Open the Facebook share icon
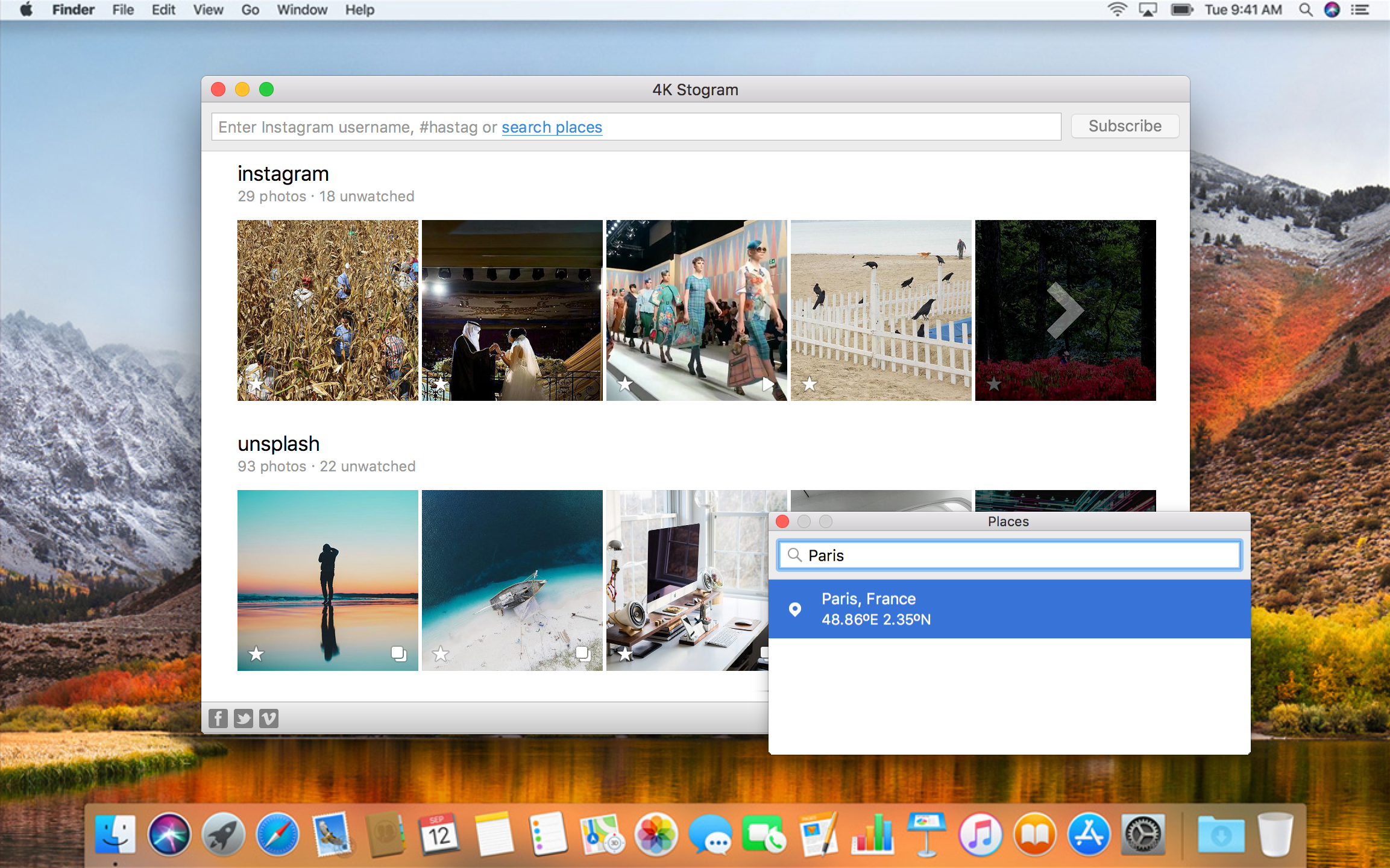The height and width of the screenshot is (868, 1390). (218, 718)
